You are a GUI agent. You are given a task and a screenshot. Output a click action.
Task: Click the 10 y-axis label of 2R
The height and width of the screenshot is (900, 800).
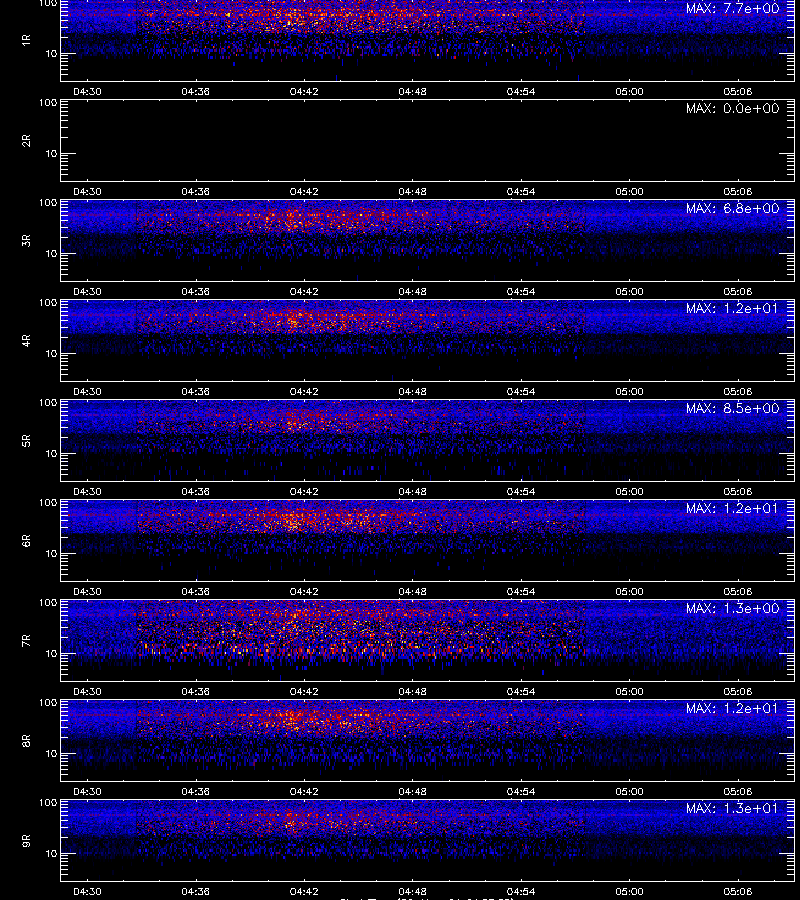point(51,154)
